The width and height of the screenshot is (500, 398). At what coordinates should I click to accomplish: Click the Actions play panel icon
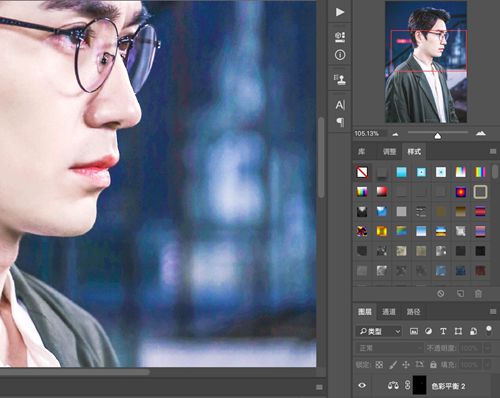pos(340,12)
